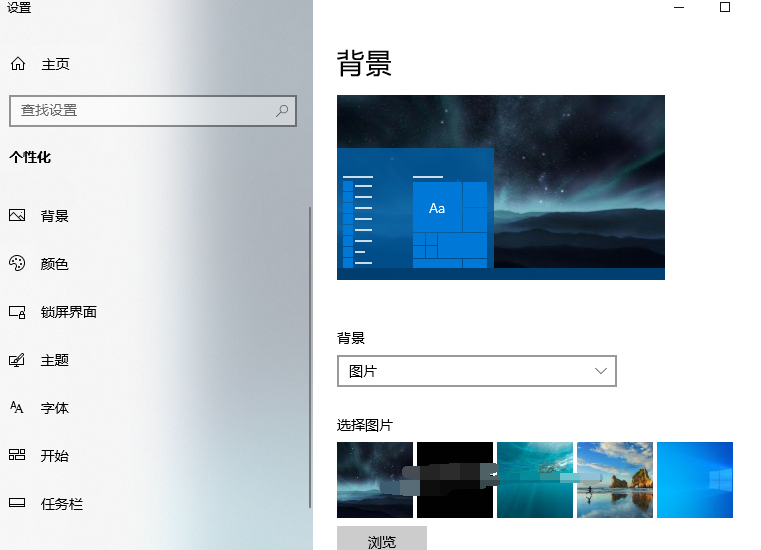Choose the black dark wallpaper thumbnail
The height and width of the screenshot is (550, 761).
(455, 480)
